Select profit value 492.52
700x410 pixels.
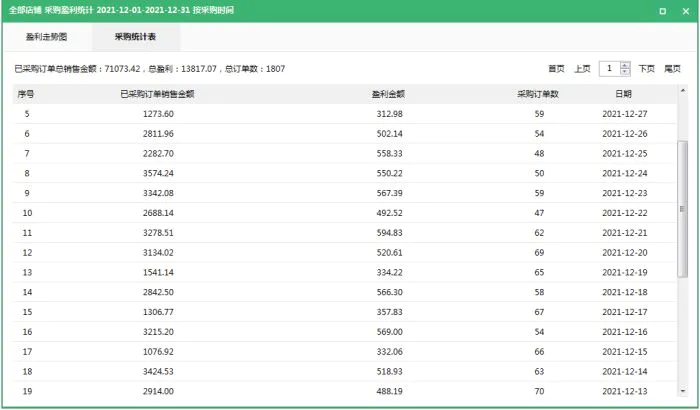click(x=389, y=213)
